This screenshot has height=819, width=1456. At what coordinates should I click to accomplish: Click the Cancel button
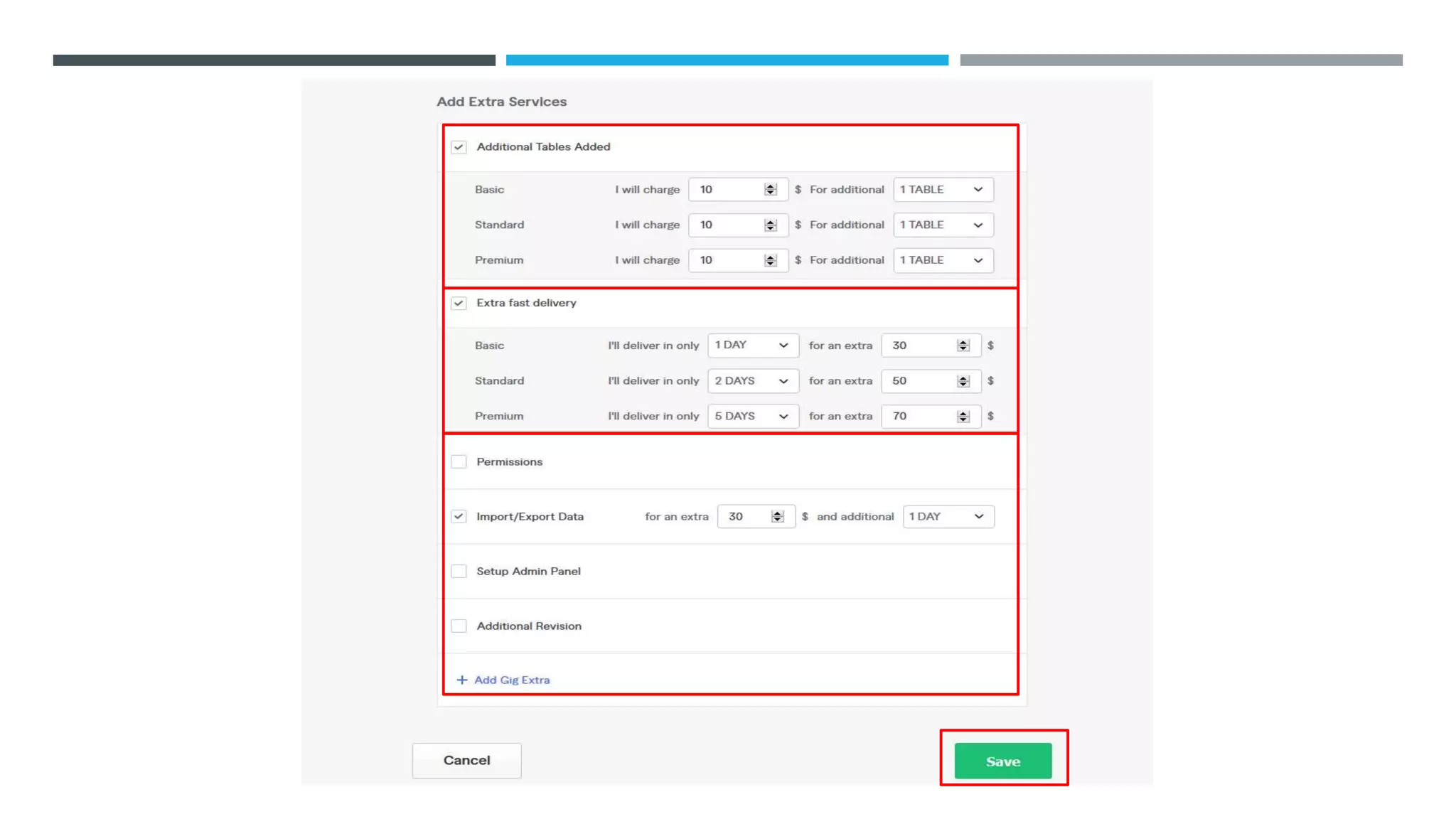[x=466, y=761]
